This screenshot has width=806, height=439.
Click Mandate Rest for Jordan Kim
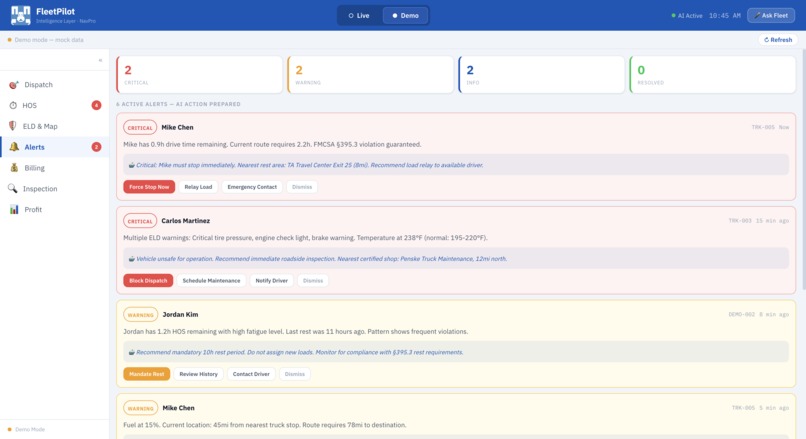click(146, 374)
